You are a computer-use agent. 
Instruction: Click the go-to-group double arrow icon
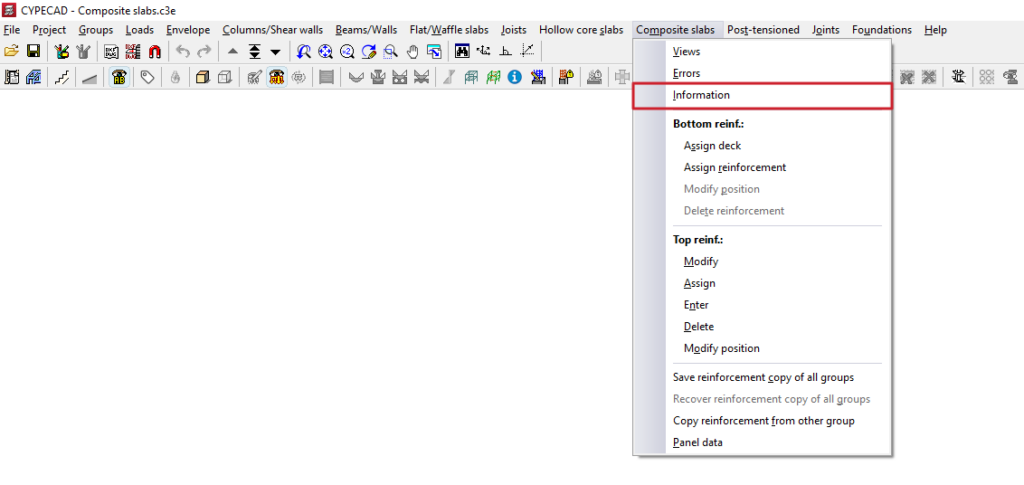pyautogui.click(x=255, y=52)
